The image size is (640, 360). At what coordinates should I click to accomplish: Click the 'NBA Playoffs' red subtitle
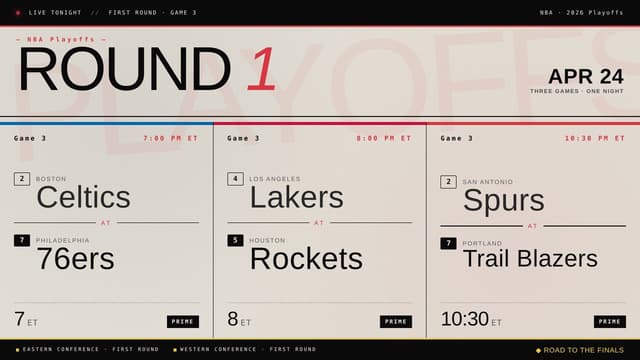coord(61,40)
